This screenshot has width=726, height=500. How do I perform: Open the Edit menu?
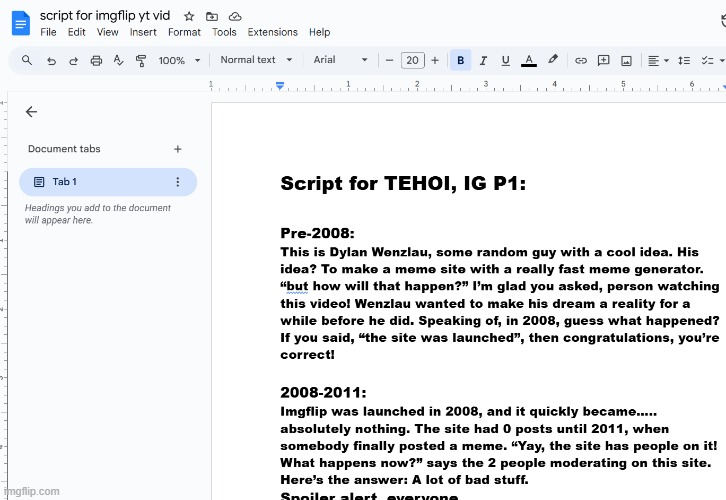pyautogui.click(x=76, y=32)
